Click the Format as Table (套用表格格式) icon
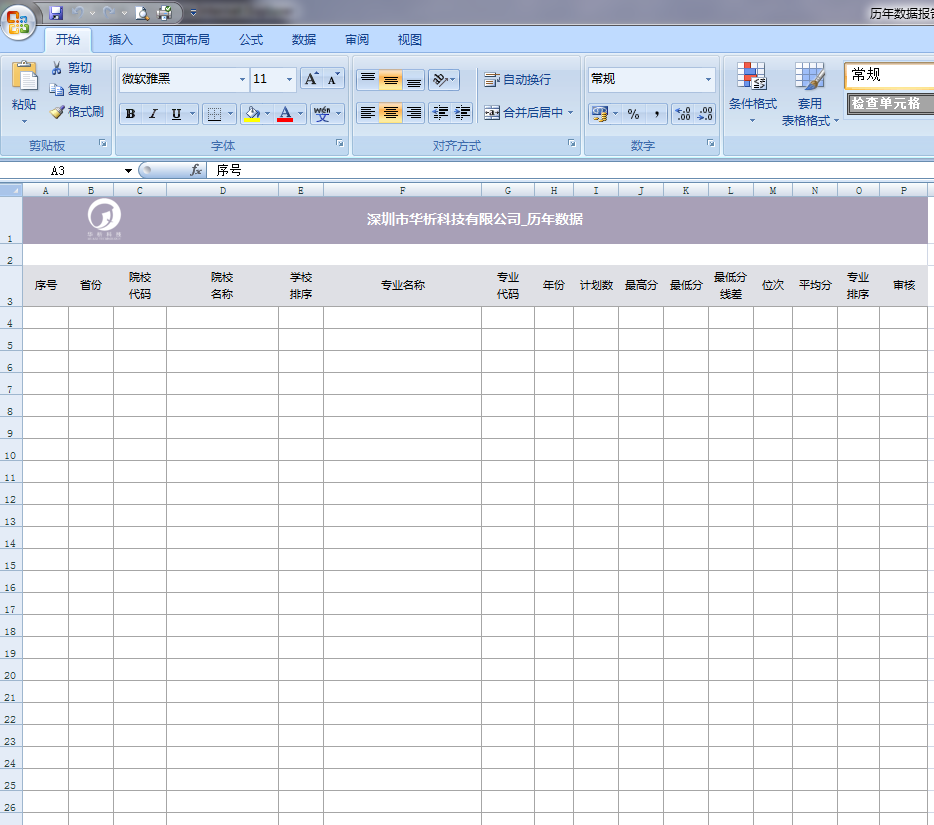This screenshot has width=934, height=825. pyautogui.click(x=810, y=77)
